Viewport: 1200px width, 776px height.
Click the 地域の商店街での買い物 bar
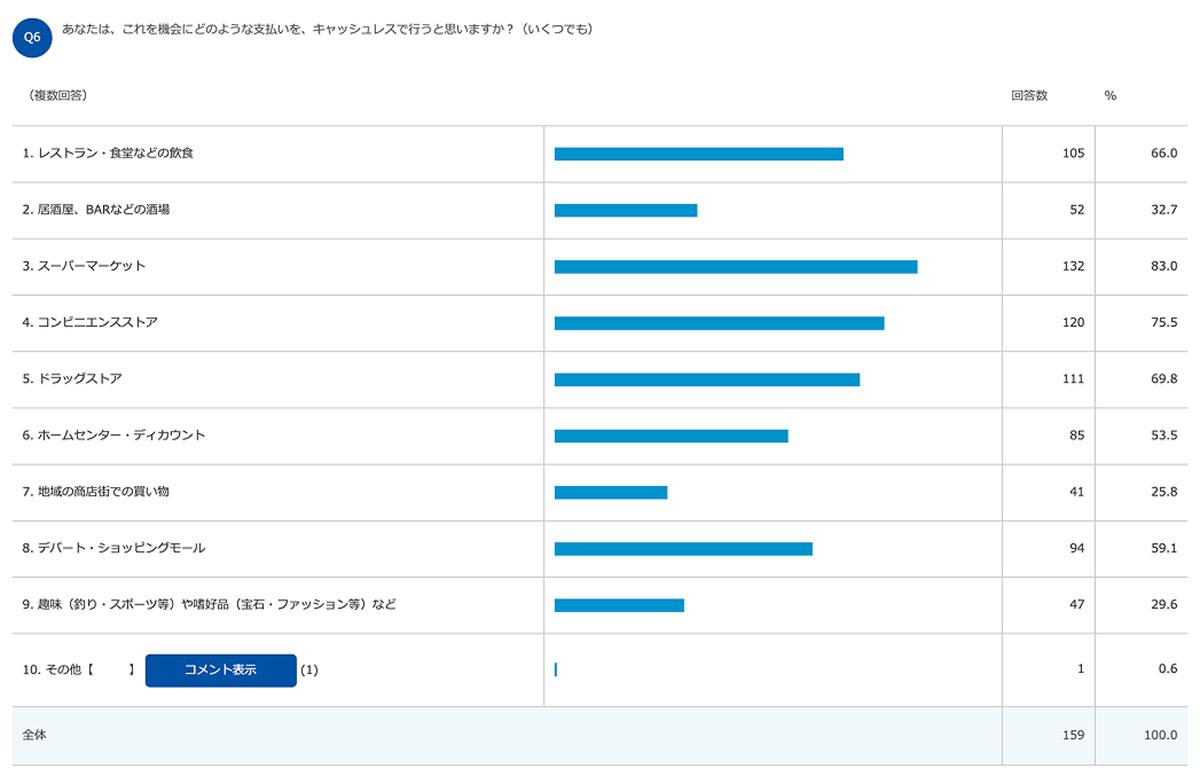tap(610, 492)
